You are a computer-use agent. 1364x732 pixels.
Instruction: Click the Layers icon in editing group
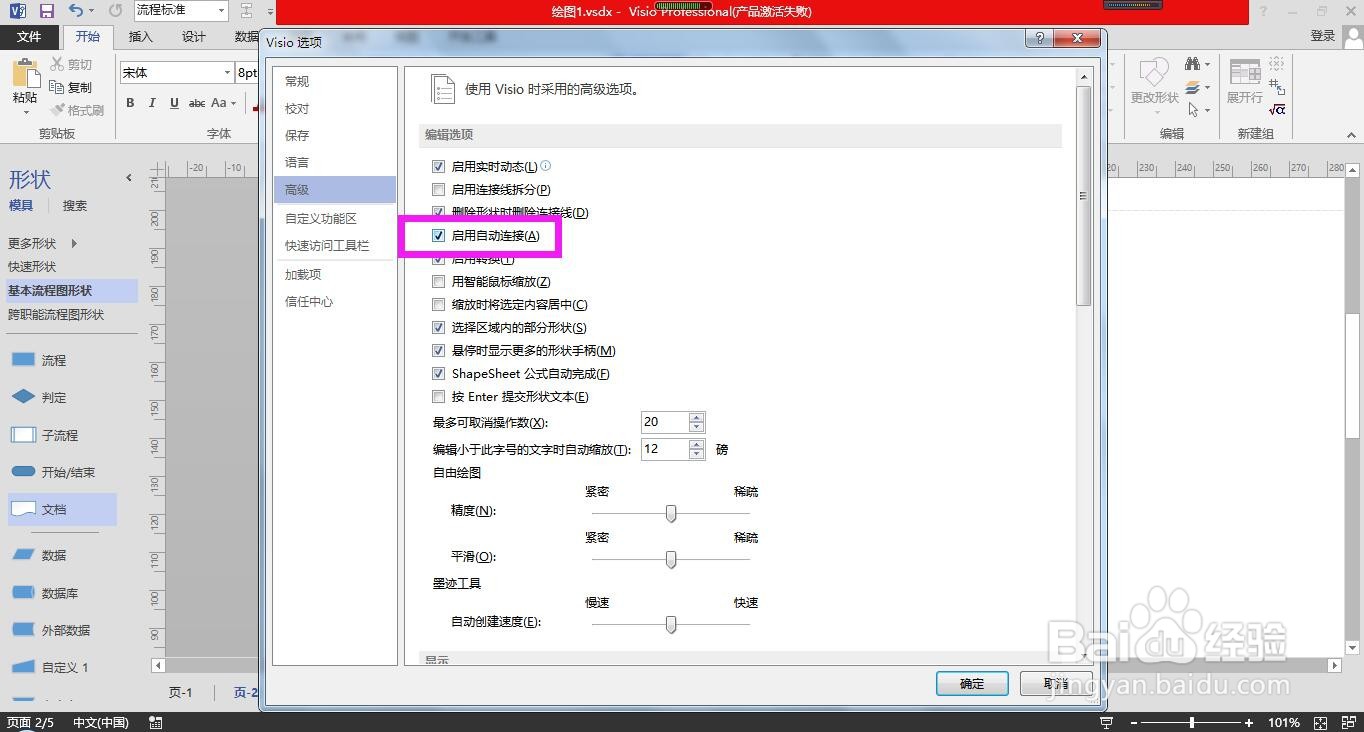click(x=1192, y=87)
